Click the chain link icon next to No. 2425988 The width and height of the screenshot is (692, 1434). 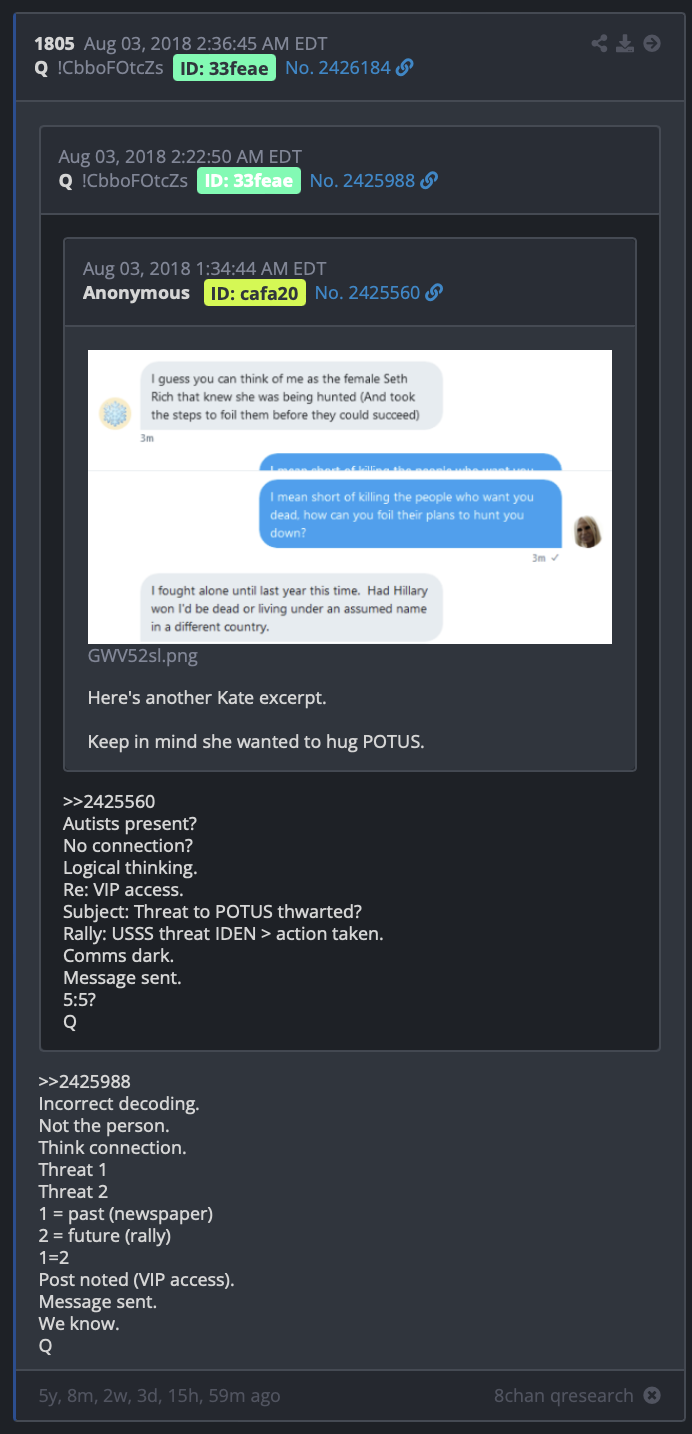click(429, 181)
